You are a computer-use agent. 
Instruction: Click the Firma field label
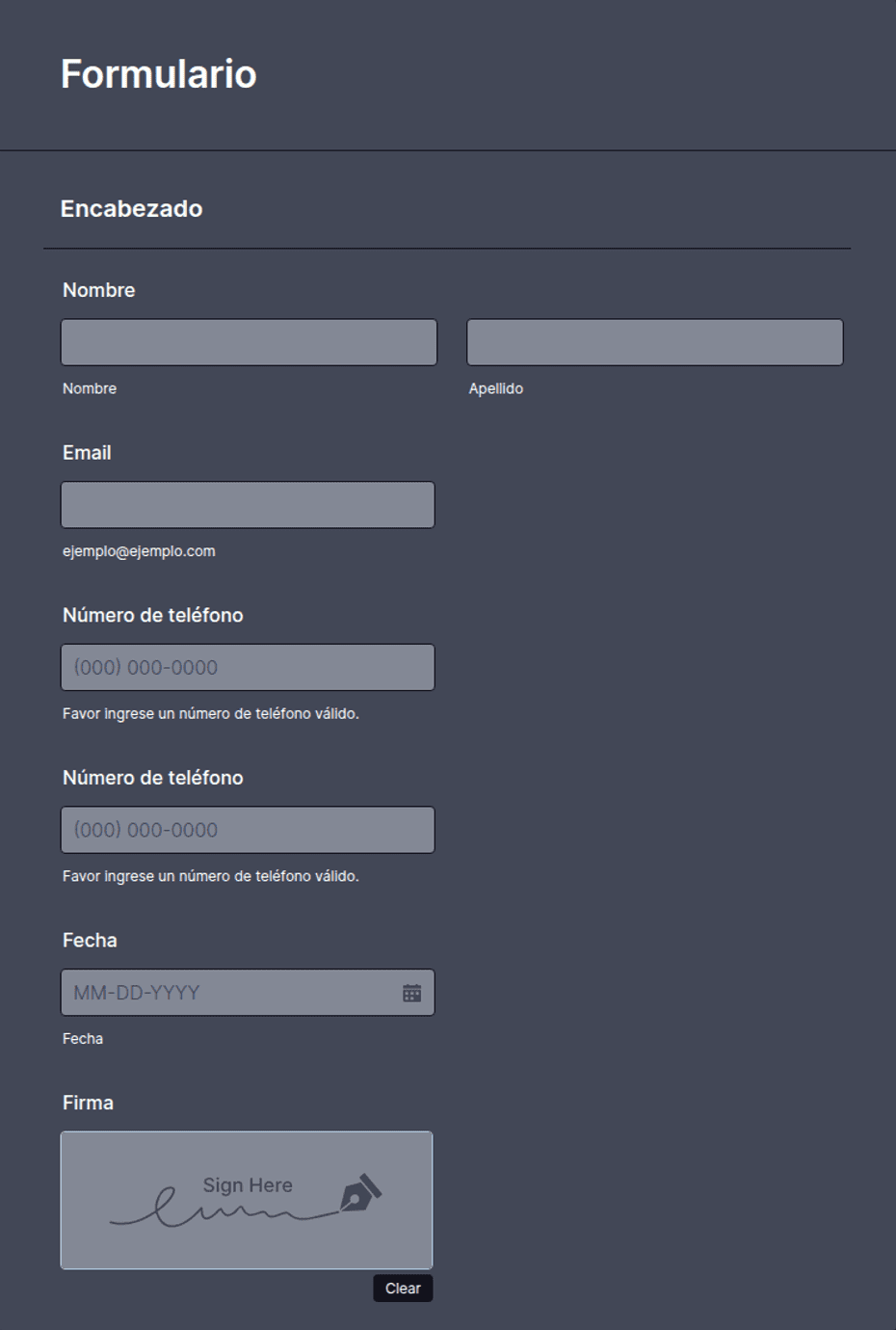pyautogui.click(x=88, y=1103)
